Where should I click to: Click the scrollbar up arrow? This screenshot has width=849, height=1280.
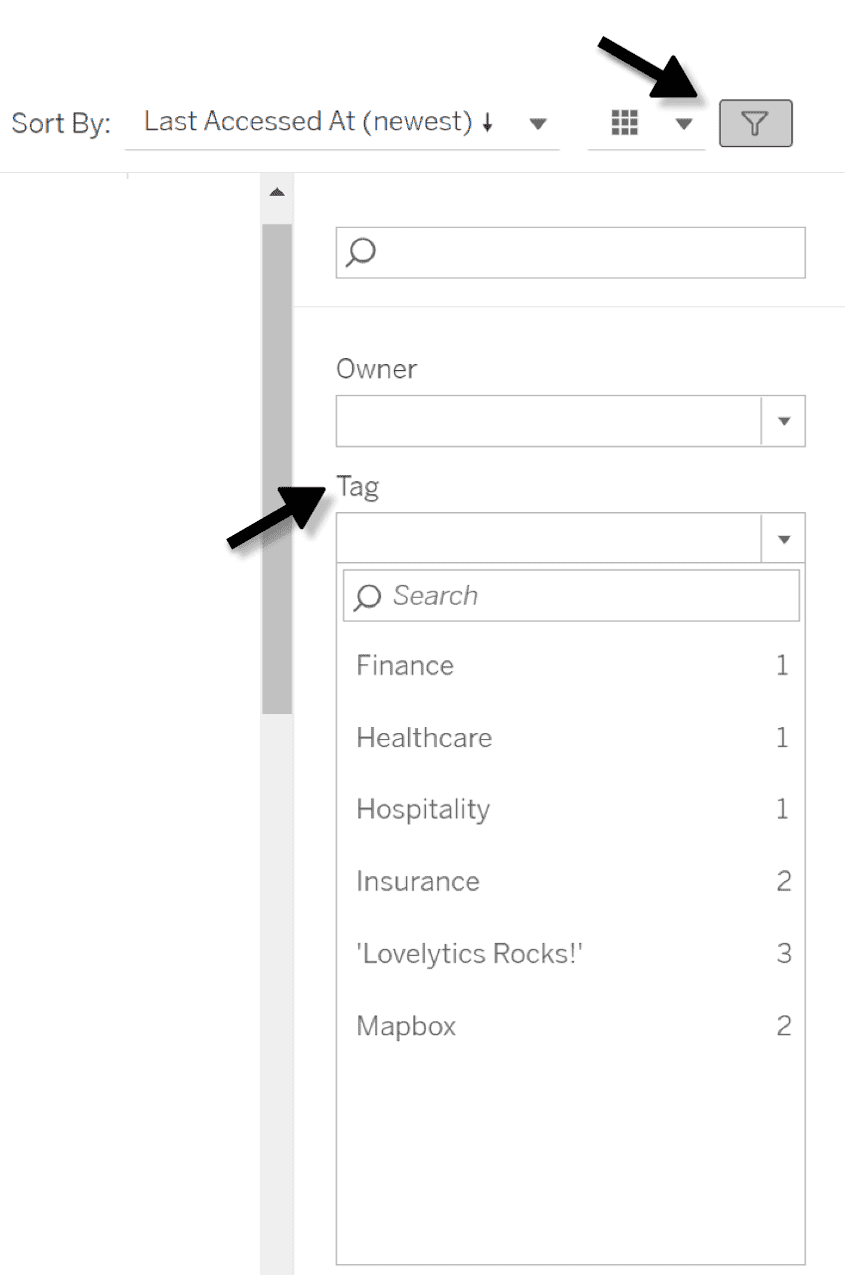277,192
